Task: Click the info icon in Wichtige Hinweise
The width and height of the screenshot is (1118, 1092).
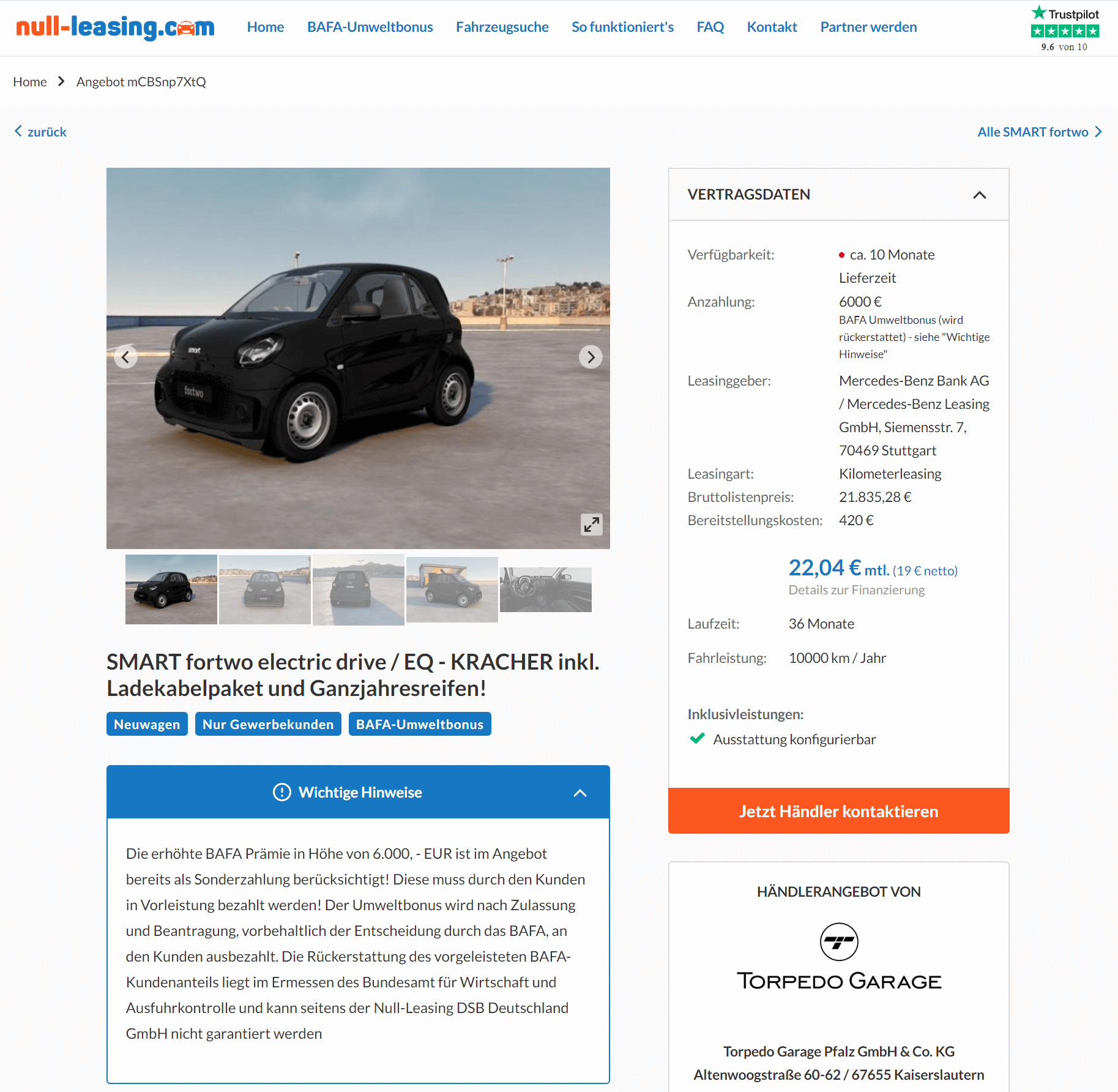Action: point(281,792)
